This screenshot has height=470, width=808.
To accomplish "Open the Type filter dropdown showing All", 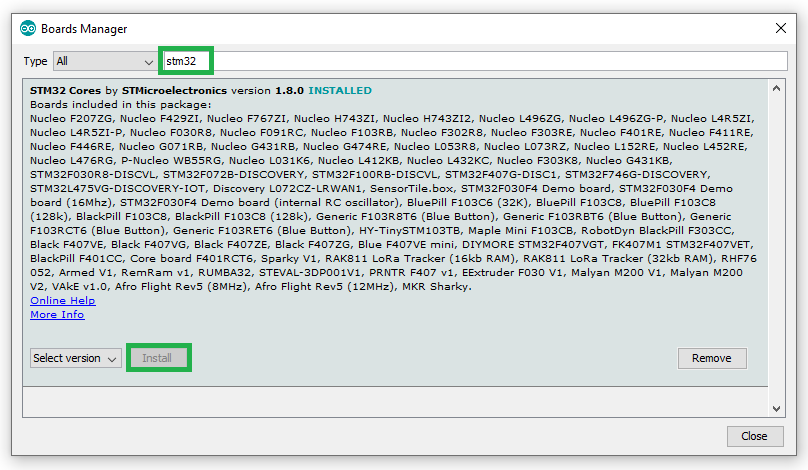I will 104,61.
